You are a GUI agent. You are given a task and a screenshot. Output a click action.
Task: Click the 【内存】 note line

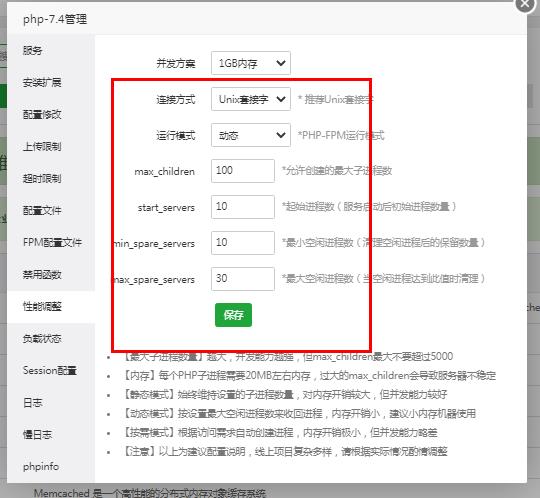(x=309, y=375)
